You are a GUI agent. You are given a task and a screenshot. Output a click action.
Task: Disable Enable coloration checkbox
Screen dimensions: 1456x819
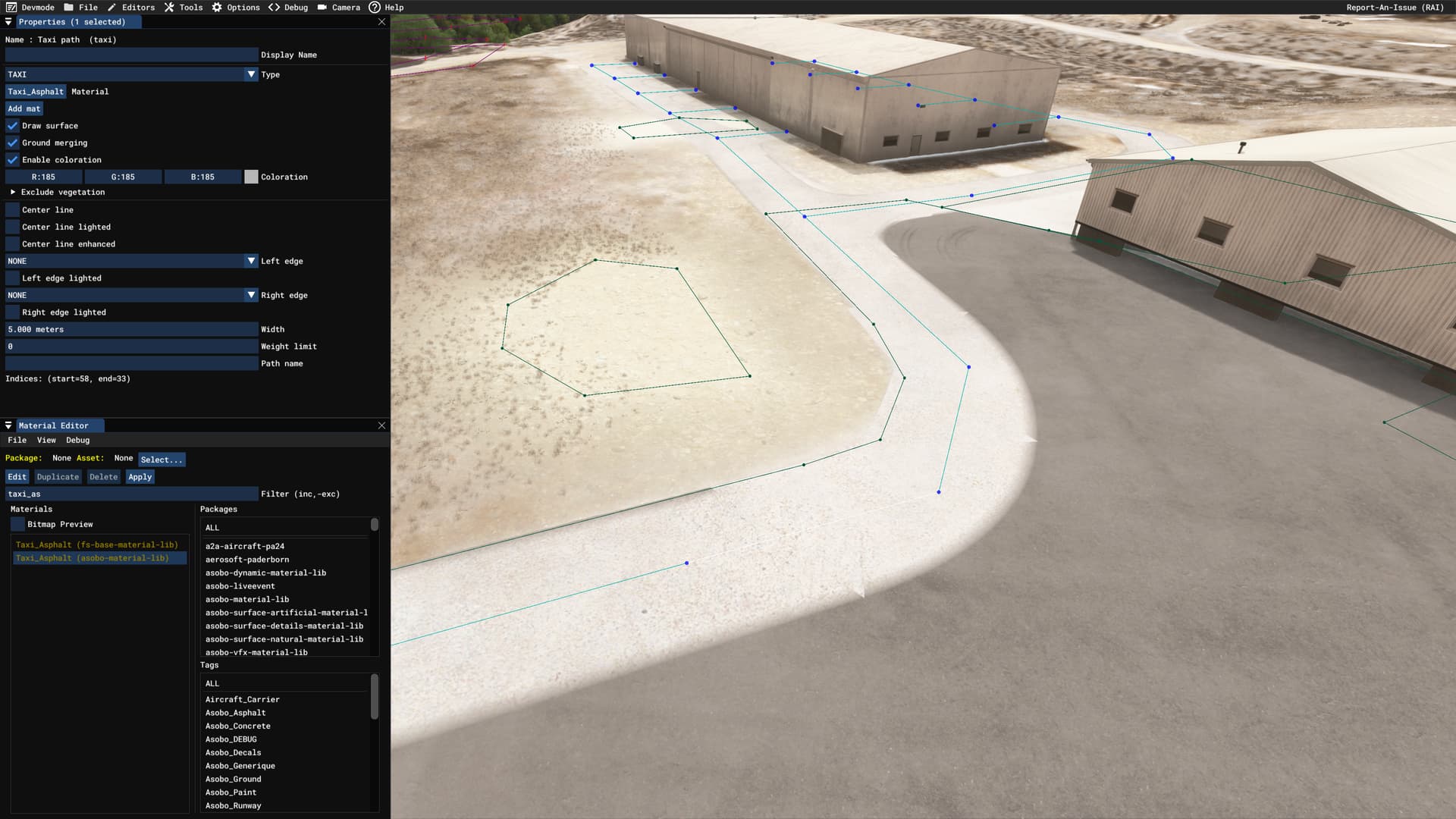coord(12,160)
